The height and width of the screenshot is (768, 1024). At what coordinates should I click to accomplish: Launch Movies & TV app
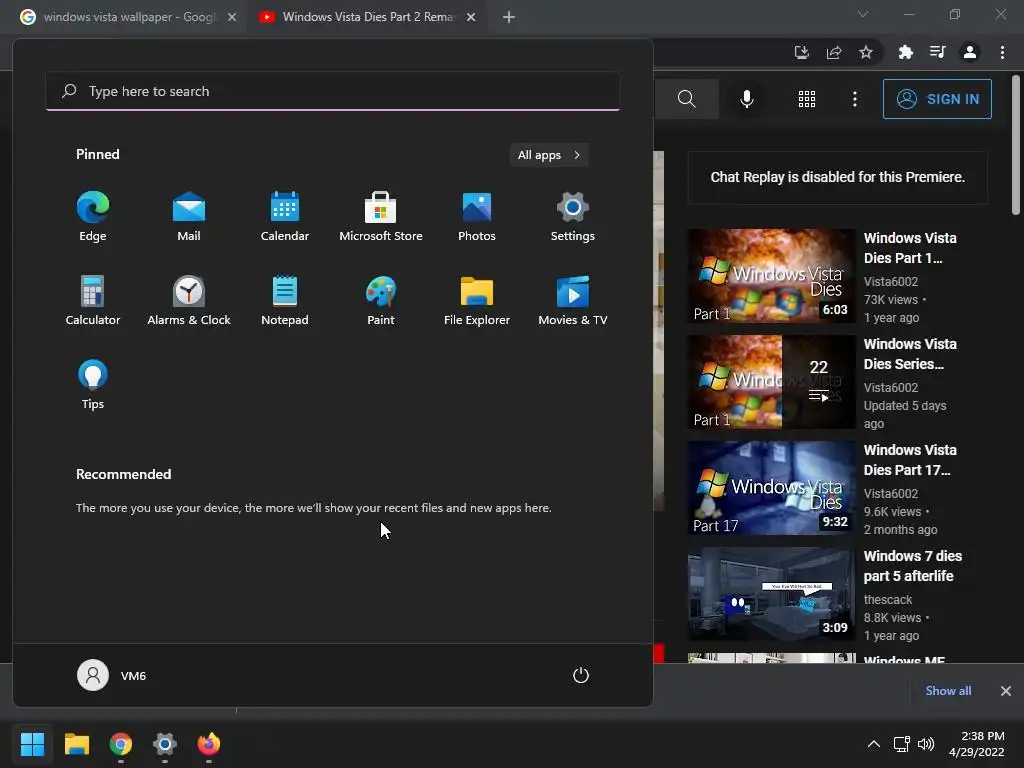pos(573,300)
